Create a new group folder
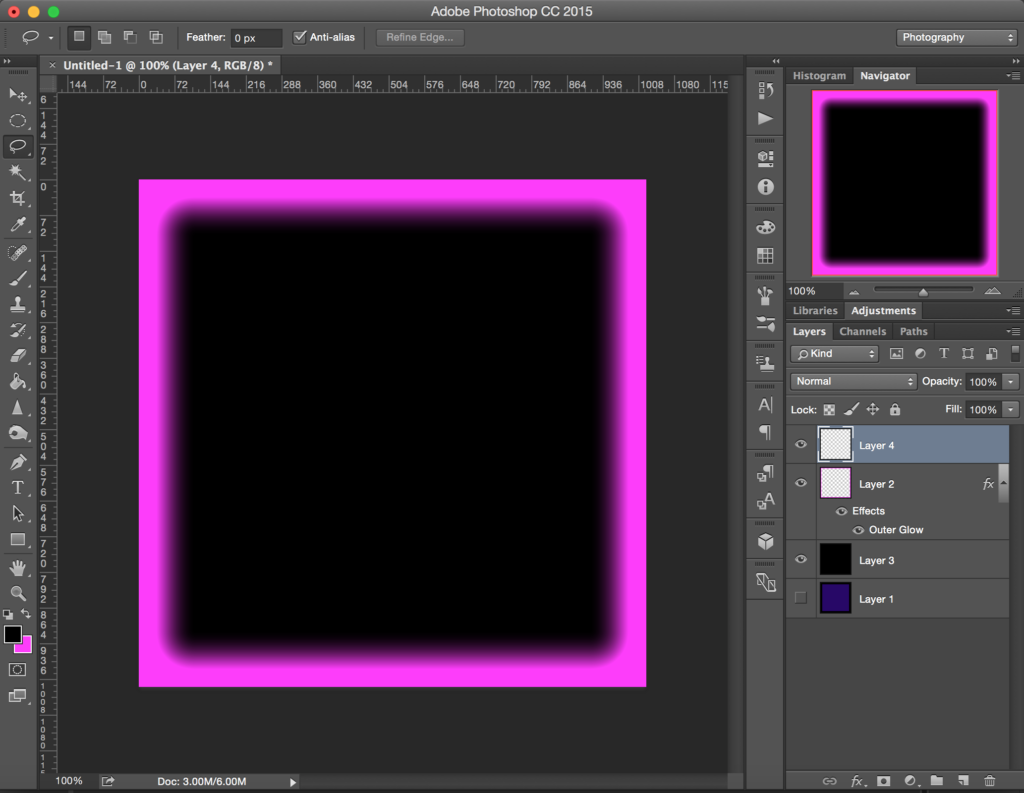The image size is (1024, 793). (936, 781)
